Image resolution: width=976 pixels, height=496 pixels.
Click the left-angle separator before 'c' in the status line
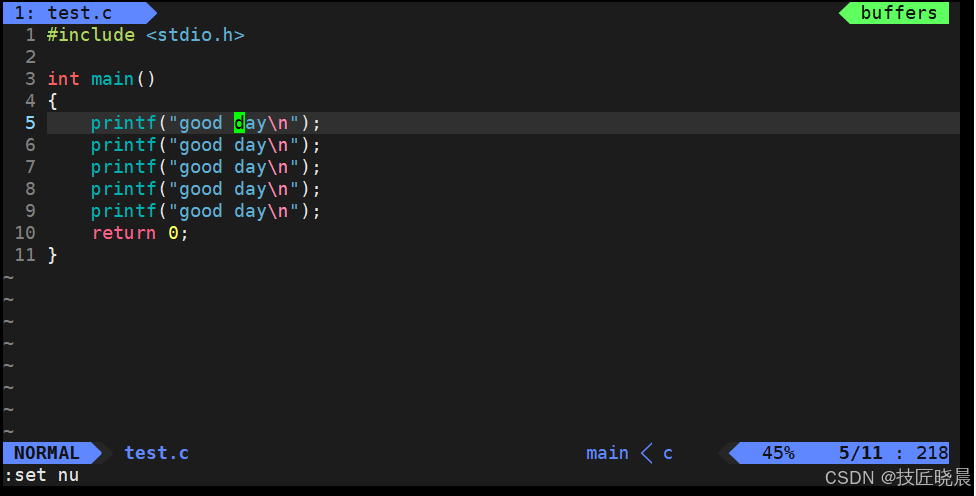click(647, 454)
